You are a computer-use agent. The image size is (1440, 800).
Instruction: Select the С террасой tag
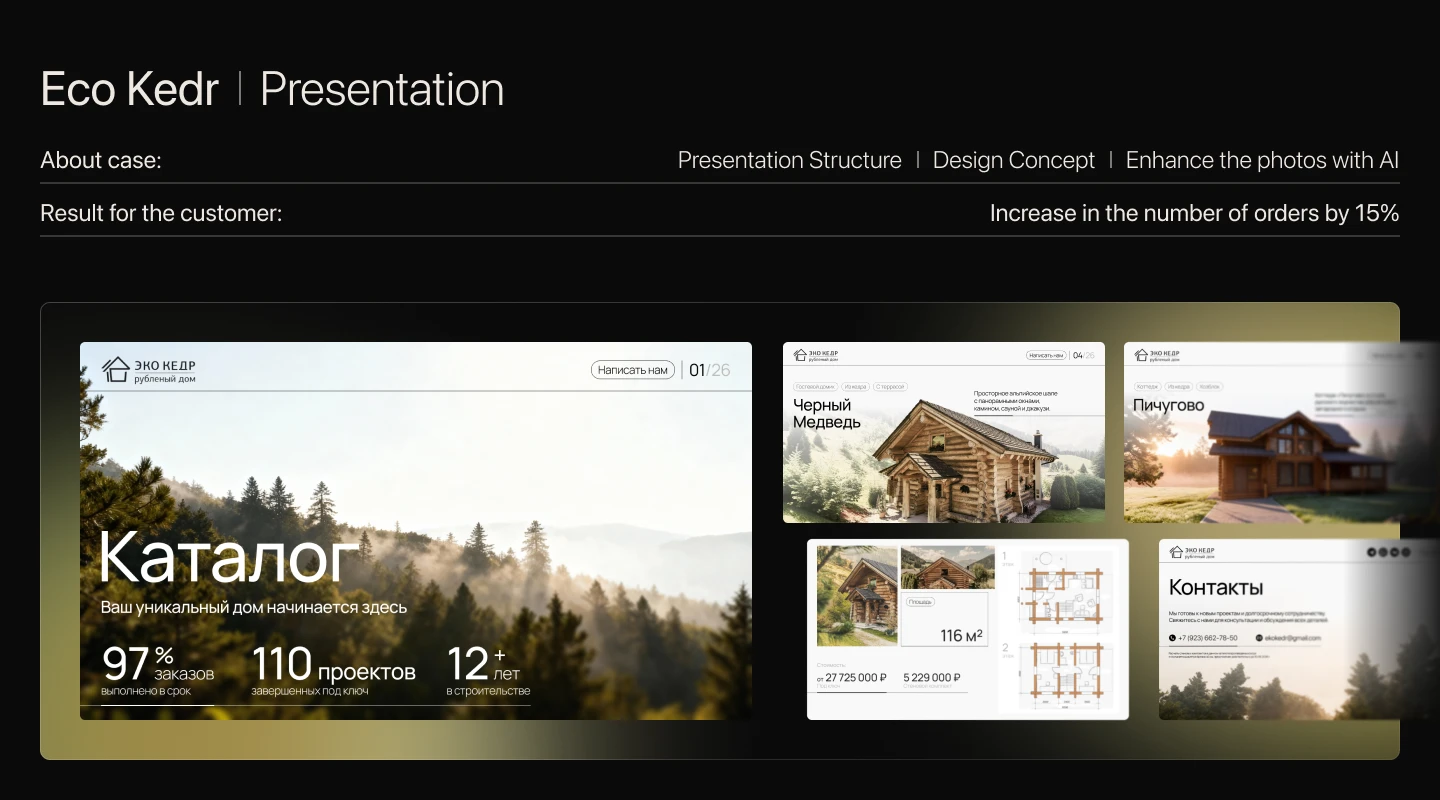pos(890,386)
